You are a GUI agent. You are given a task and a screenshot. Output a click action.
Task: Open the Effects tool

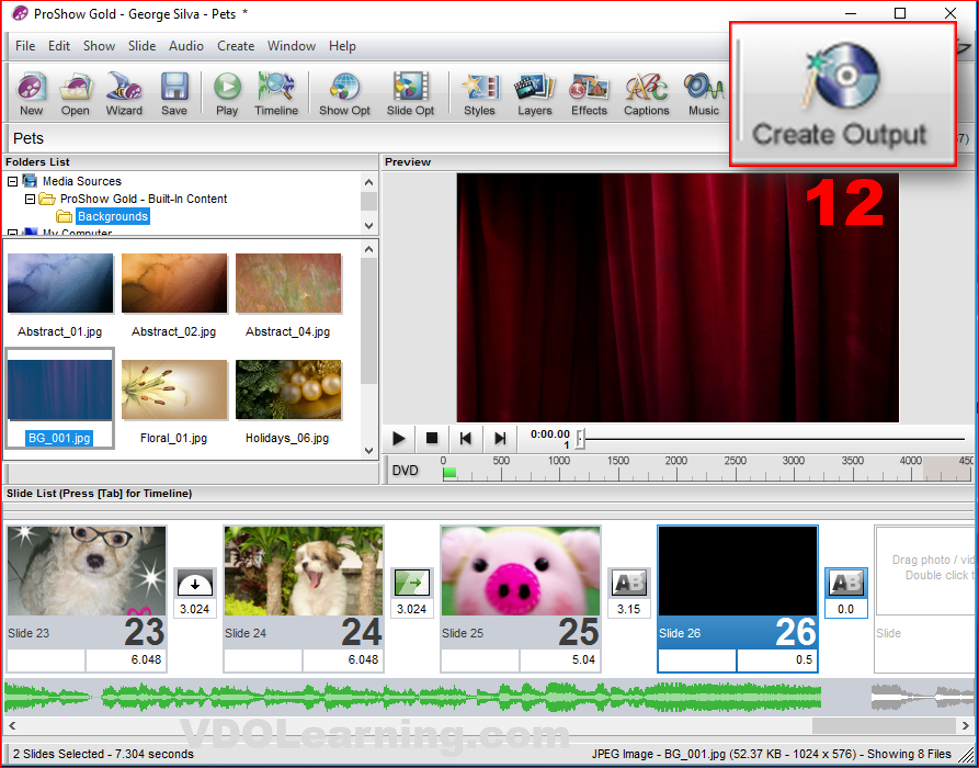(x=589, y=94)
